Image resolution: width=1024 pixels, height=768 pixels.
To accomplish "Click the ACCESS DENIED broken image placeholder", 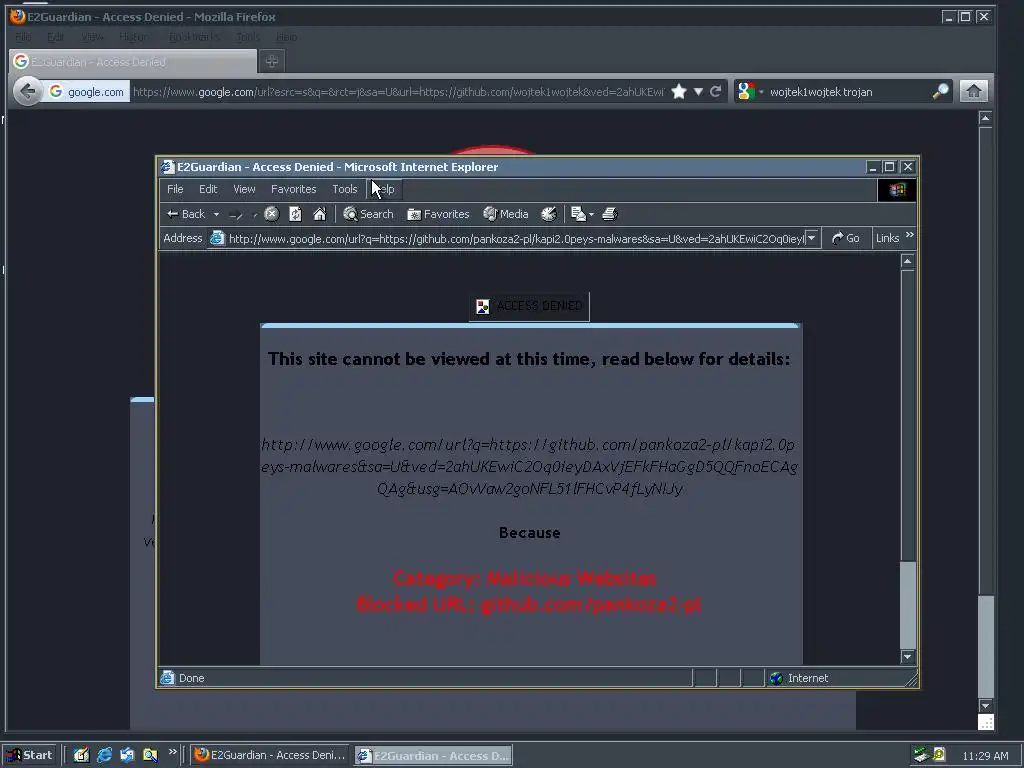I will pyautogui.click(x=529, y=306).
